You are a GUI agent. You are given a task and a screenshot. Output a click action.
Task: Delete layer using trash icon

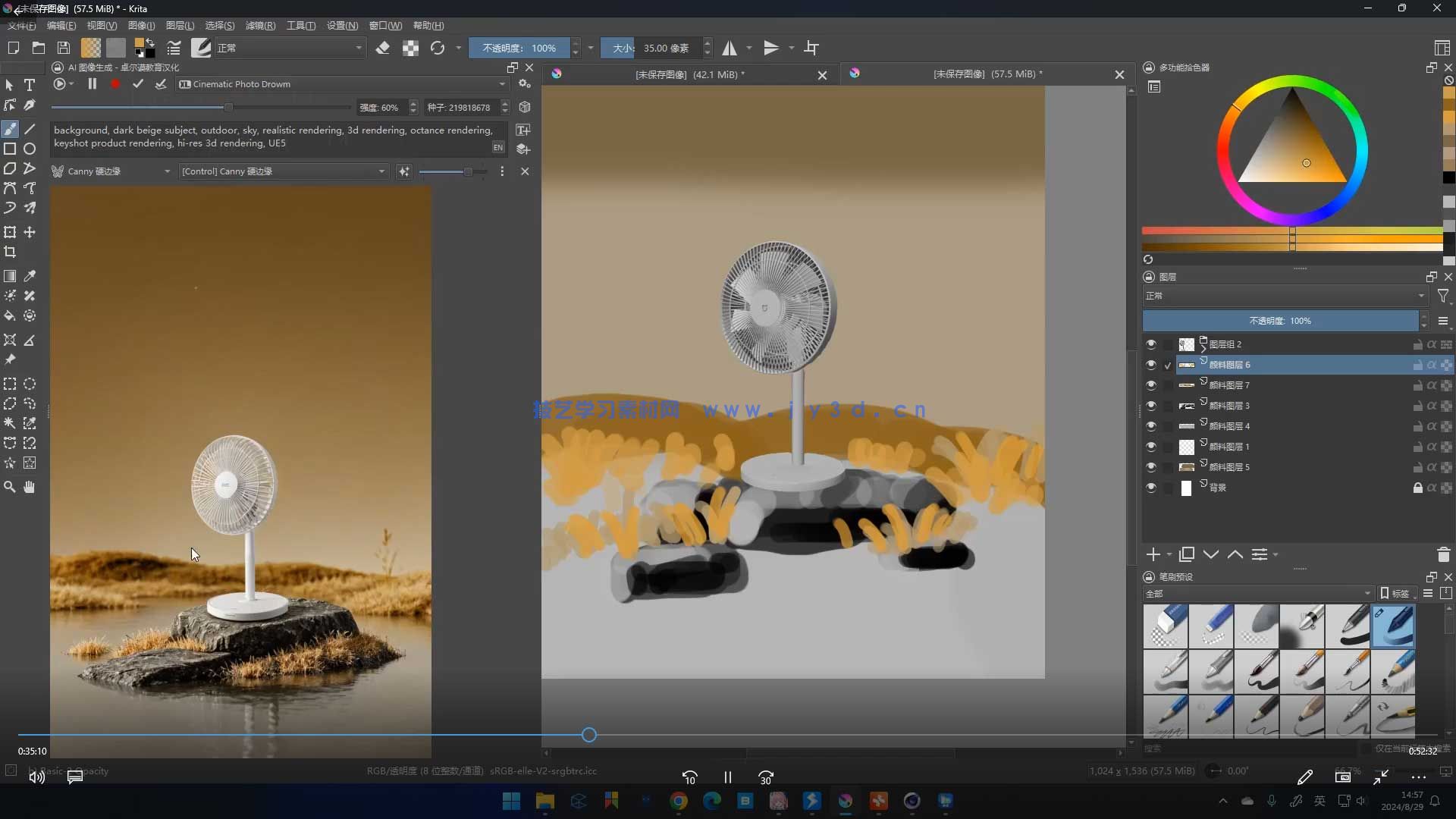pyautogui.click(x=1443, y=554)
